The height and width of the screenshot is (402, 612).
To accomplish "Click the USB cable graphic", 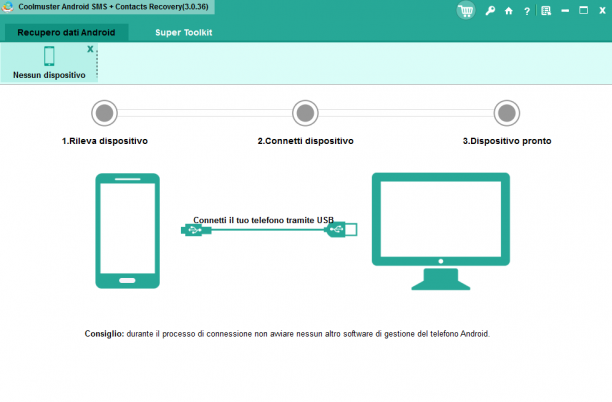I will tap(269, 229).
